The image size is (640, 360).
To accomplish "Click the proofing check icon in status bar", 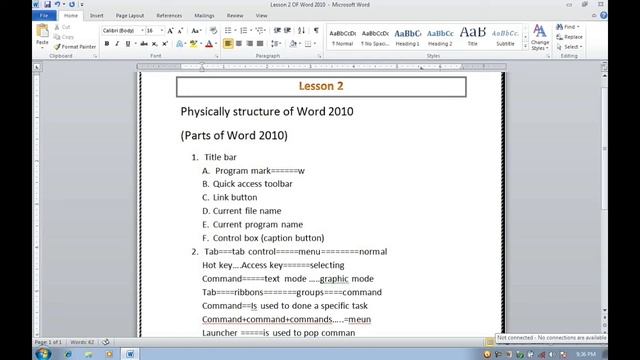I will [105, 342].
